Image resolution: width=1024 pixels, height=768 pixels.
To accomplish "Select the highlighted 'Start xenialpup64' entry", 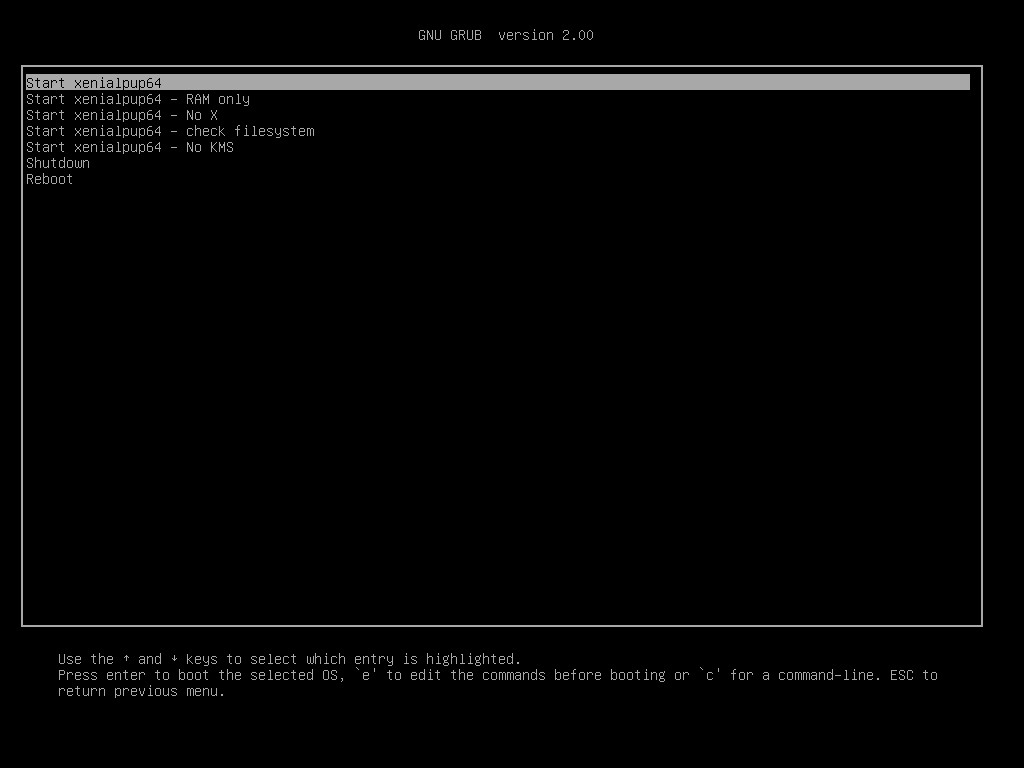I will [498, 83].
